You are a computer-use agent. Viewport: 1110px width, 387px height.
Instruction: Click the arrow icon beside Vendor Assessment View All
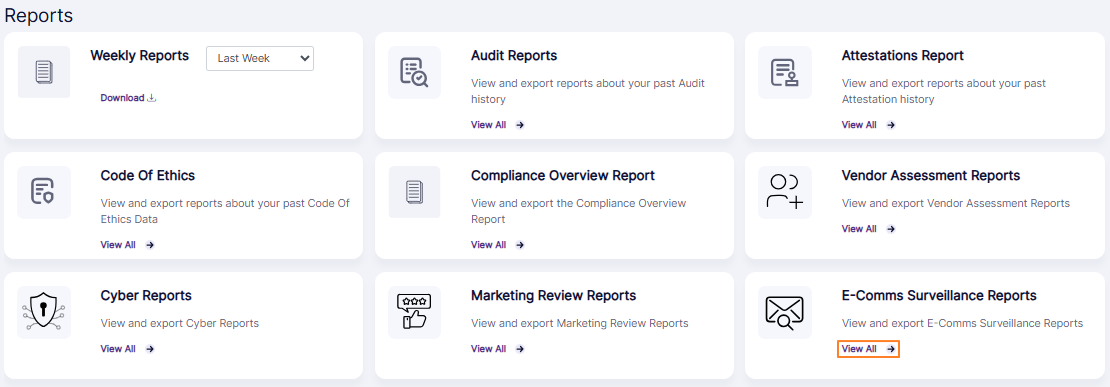(891, 229)
